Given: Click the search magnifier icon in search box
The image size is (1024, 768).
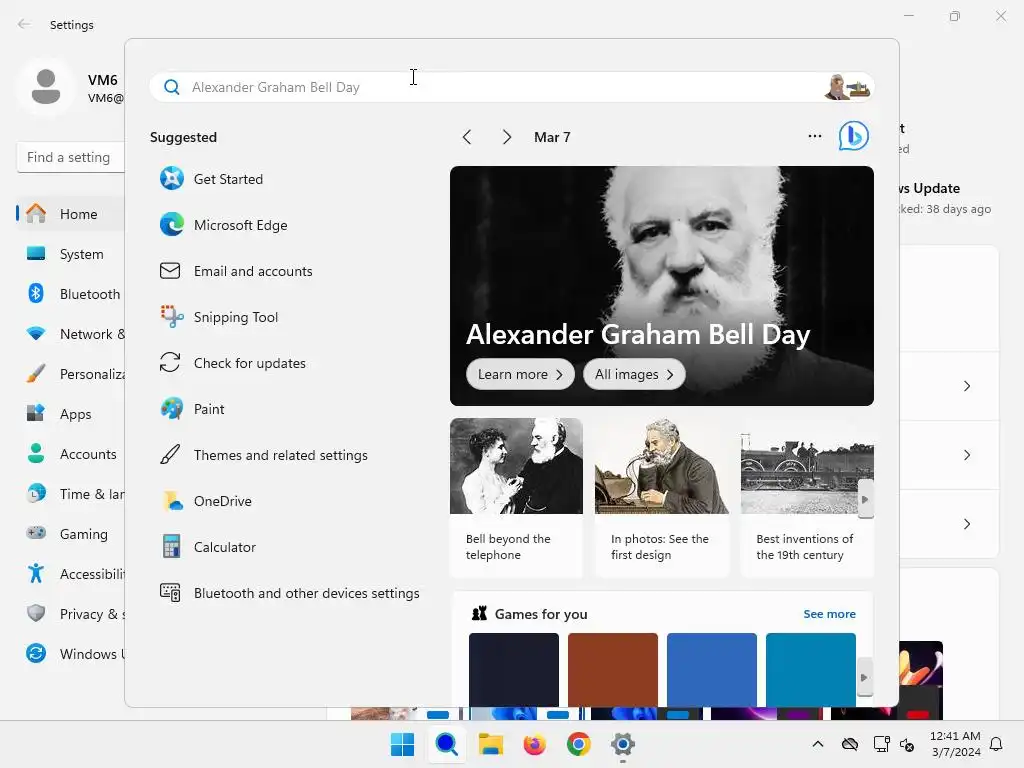Looking at the screenshot, I should [x=172, y=88].
